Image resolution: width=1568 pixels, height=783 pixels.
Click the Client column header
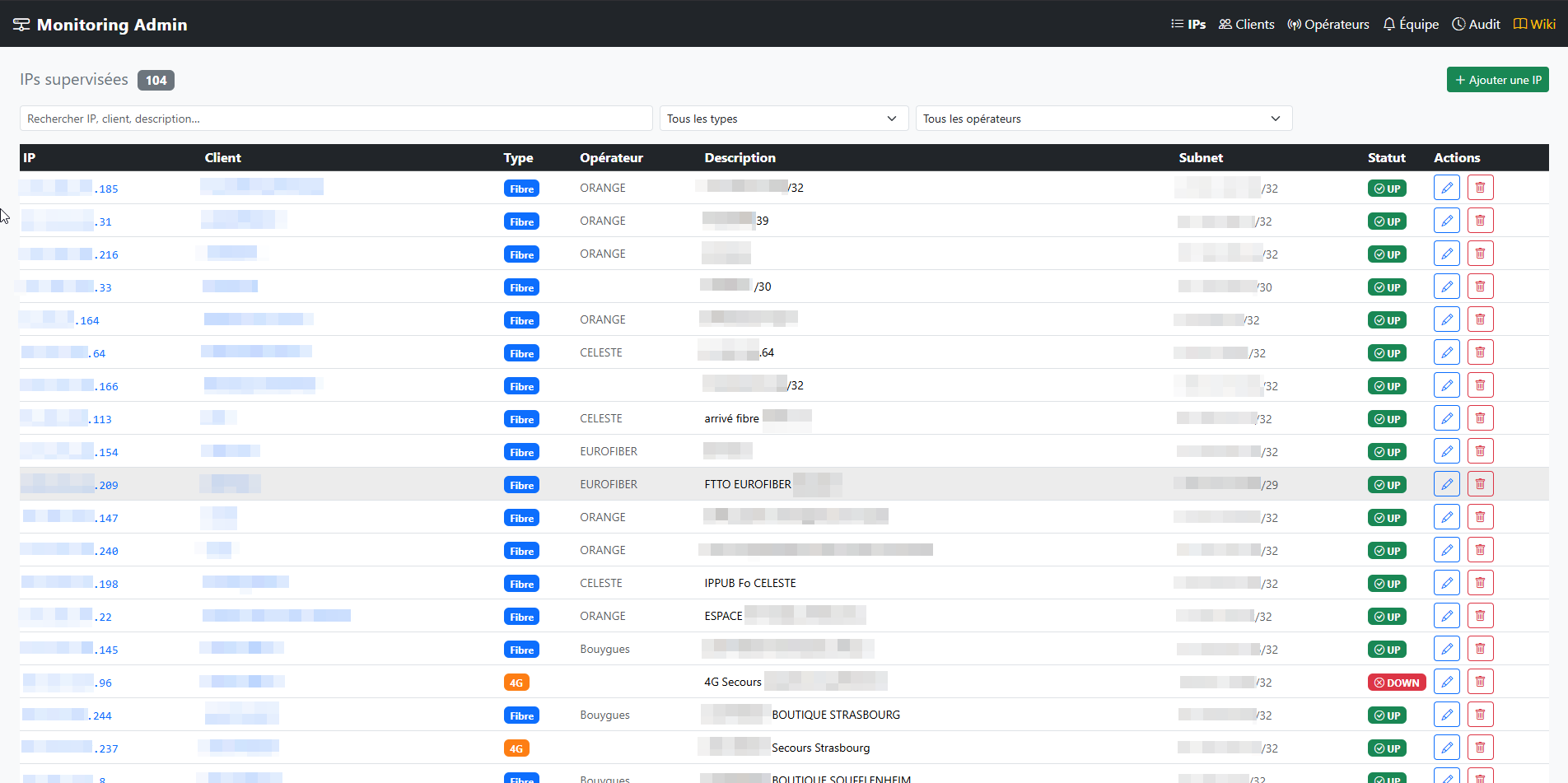click(222, 157)
